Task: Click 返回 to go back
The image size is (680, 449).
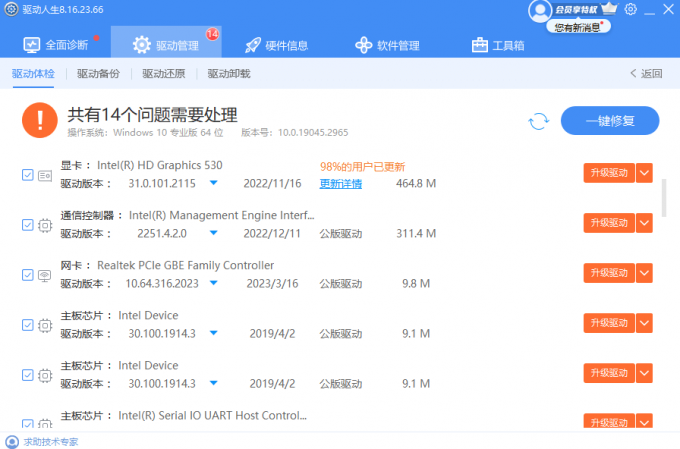Action: coord(646,74)
